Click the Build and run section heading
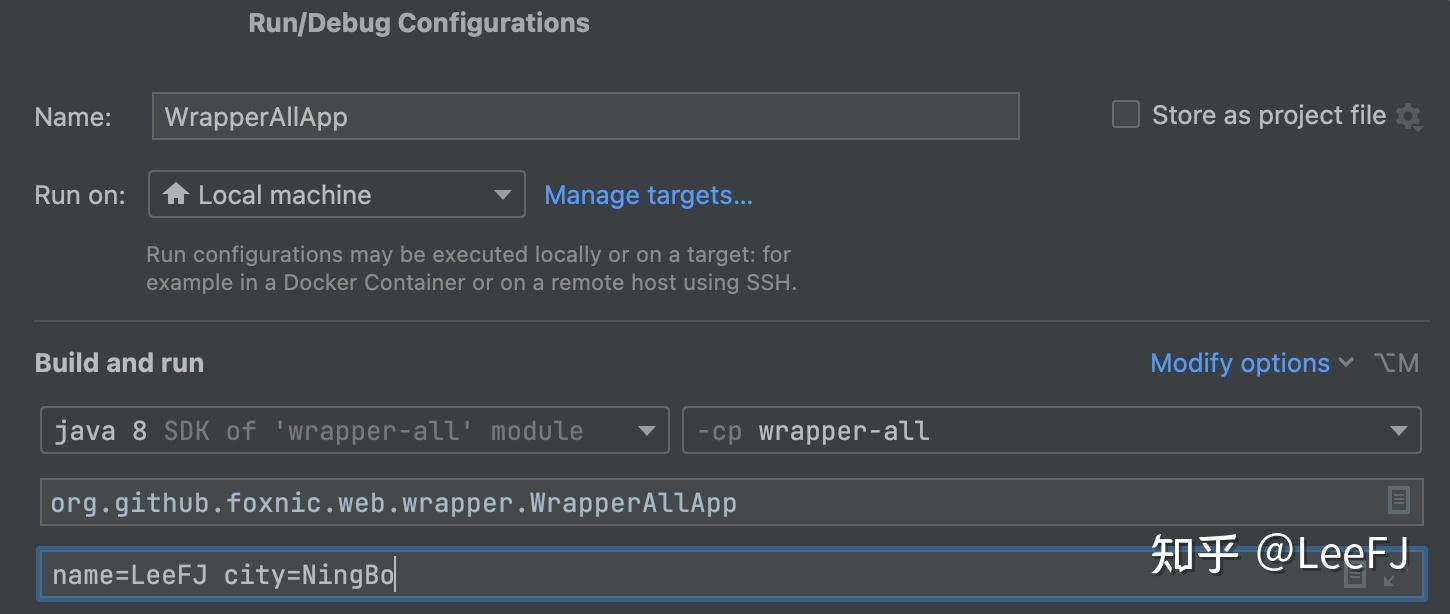The image size is (1450, 614). tap(119, 363)
